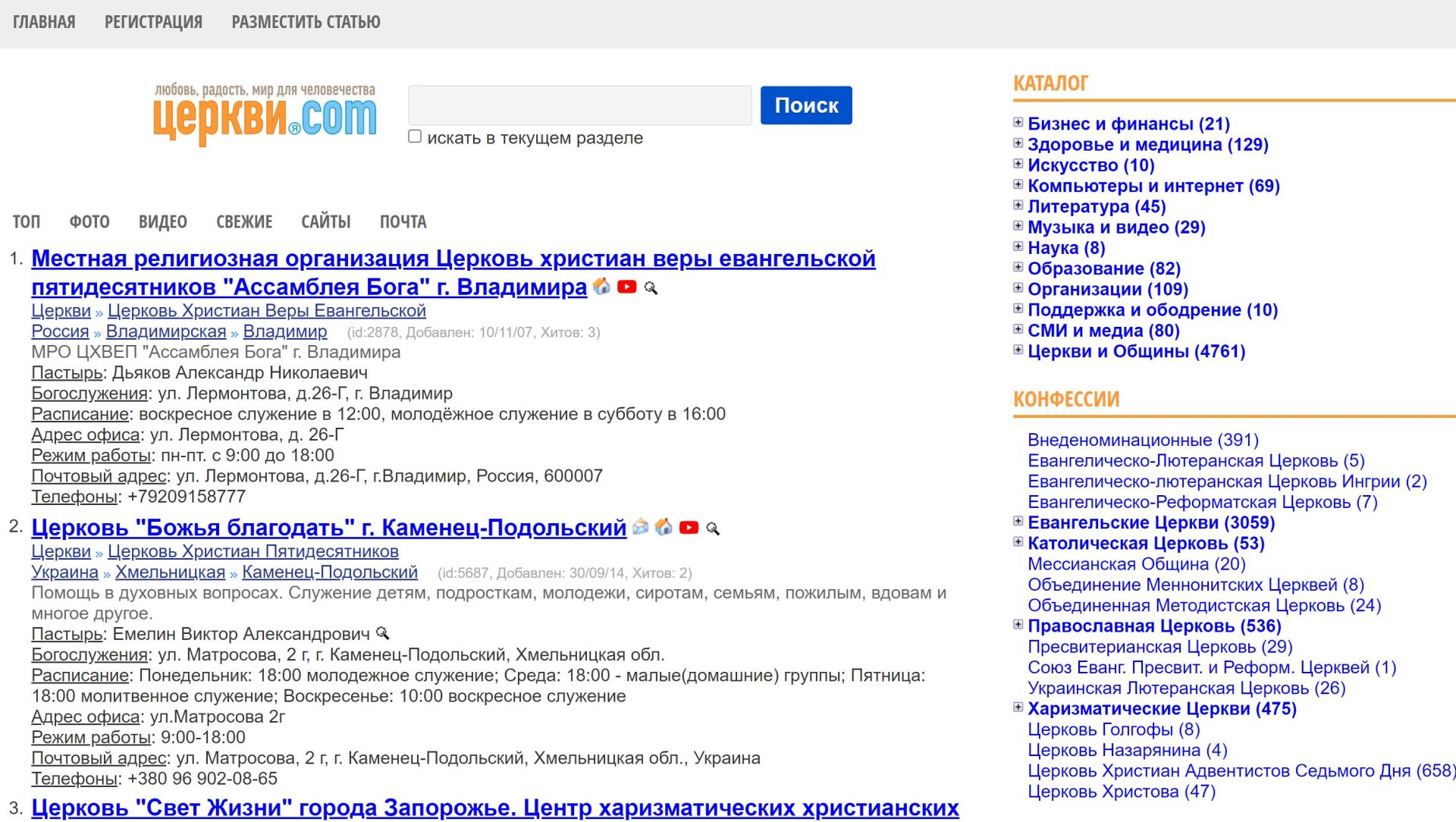Expand the Католическая Церковь confession
Image resolution: width=1456 pixels, height=822 pixels.
[x=1018, y=541]
